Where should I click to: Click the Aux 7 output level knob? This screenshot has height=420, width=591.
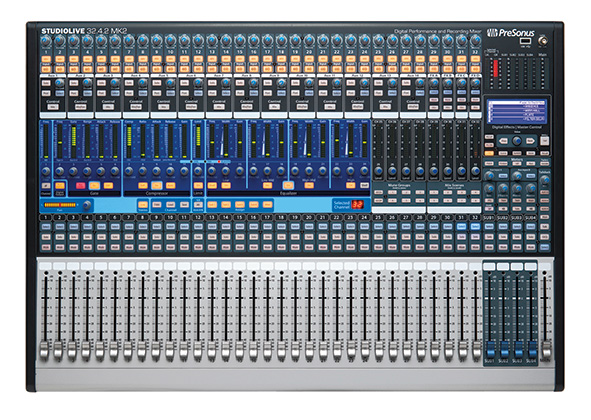[x=226, y=83]
